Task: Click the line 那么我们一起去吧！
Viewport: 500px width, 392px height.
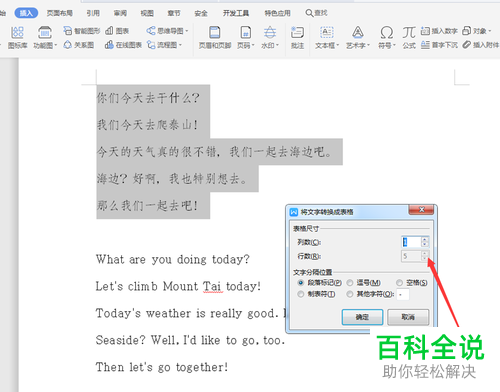Action: click(147, 205)
